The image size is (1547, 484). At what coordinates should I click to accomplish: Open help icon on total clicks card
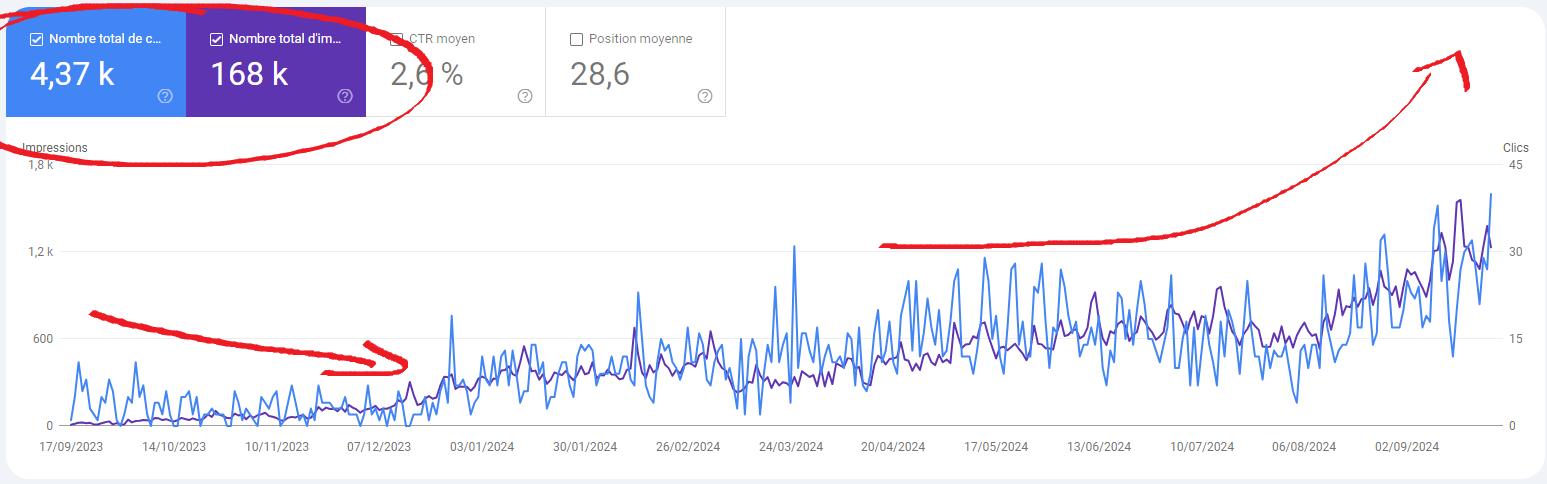pyautogui.click(x=165, y=96)
